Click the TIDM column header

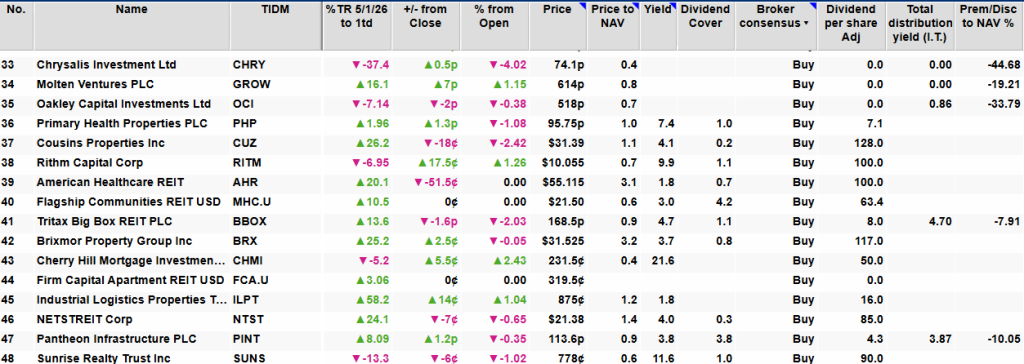[275, 25]
